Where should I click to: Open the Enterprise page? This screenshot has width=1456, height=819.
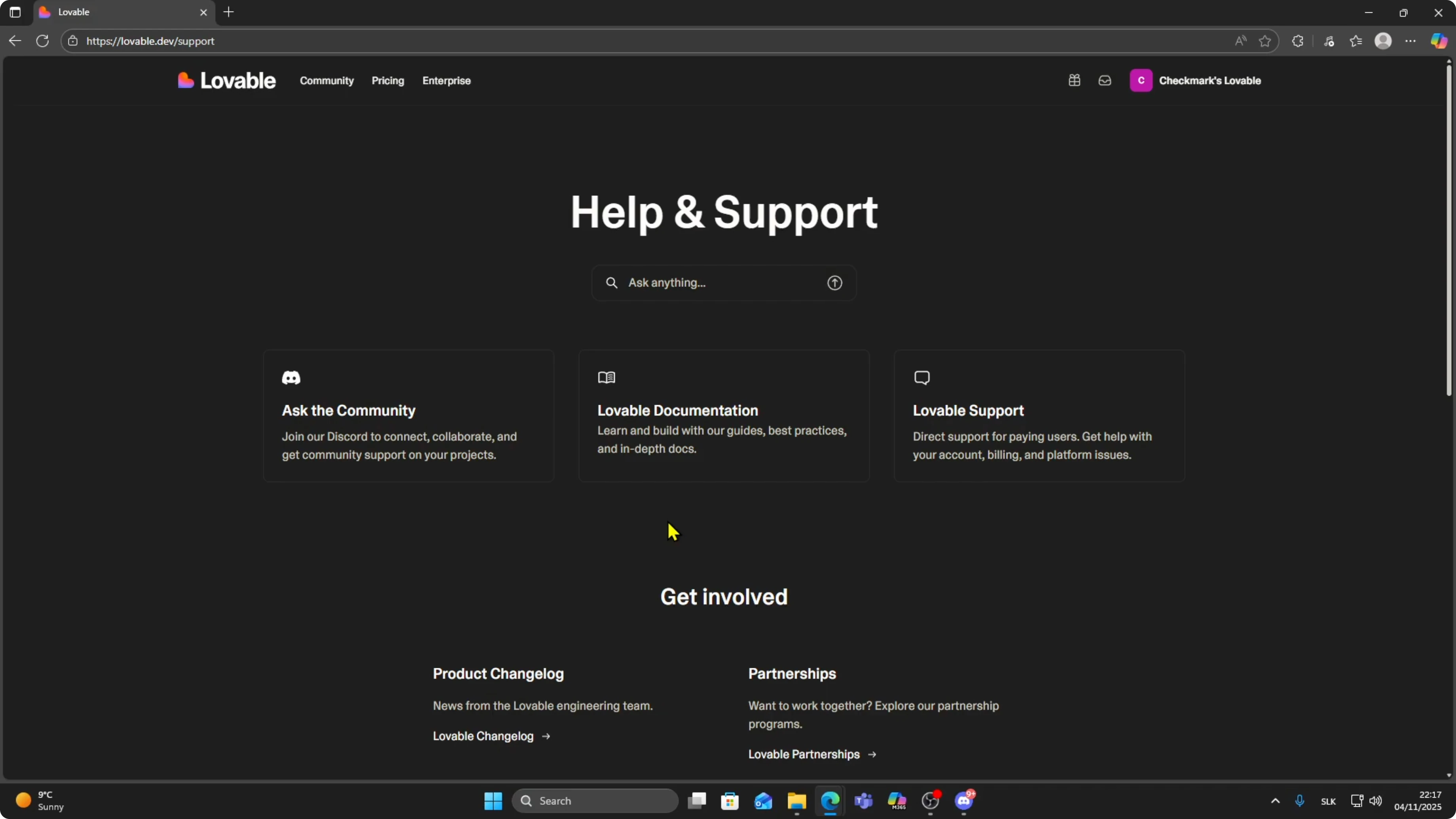point(447,81)
